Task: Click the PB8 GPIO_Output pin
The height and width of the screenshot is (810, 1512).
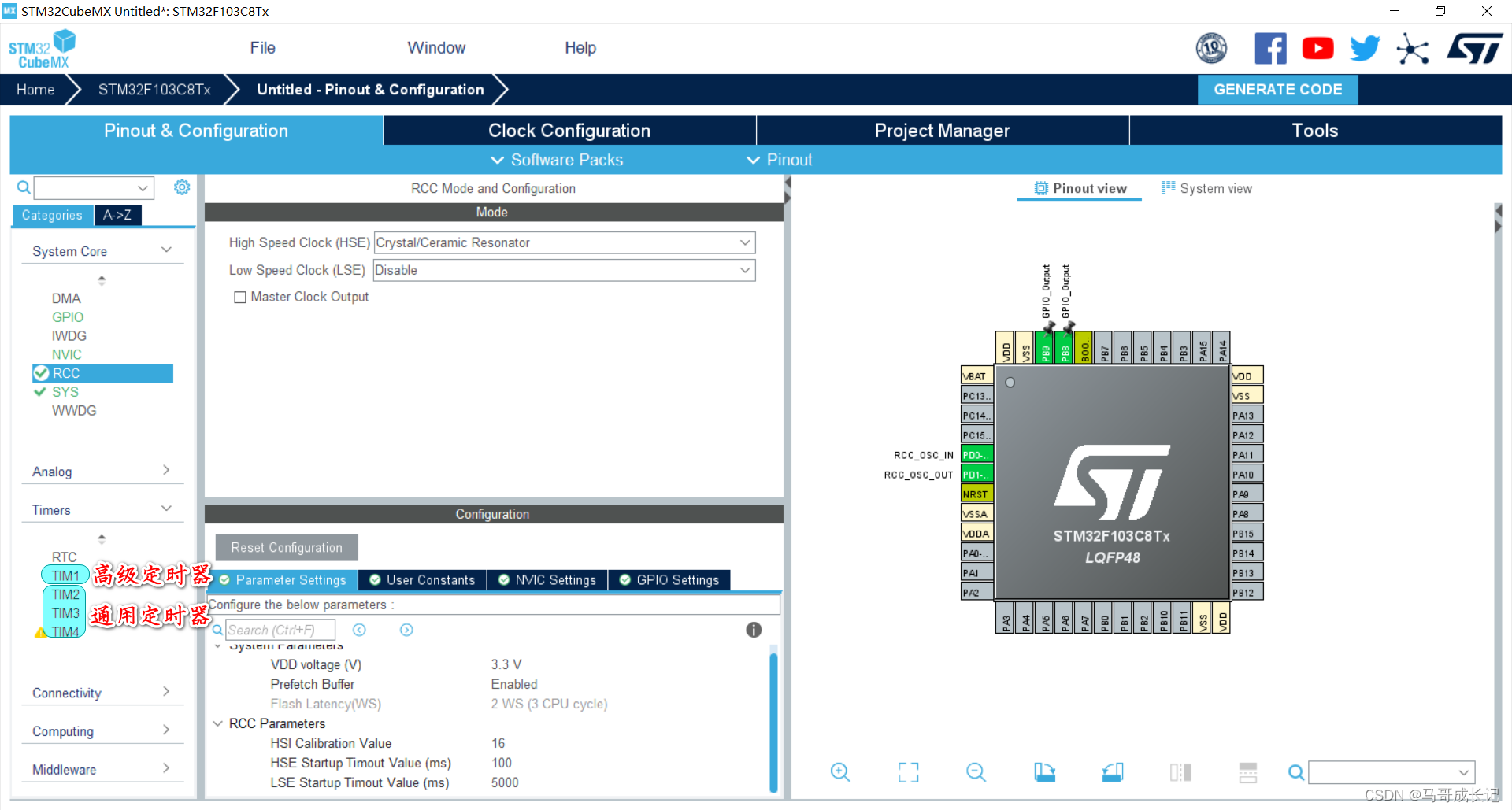Action: click(x=1065, y=347)
